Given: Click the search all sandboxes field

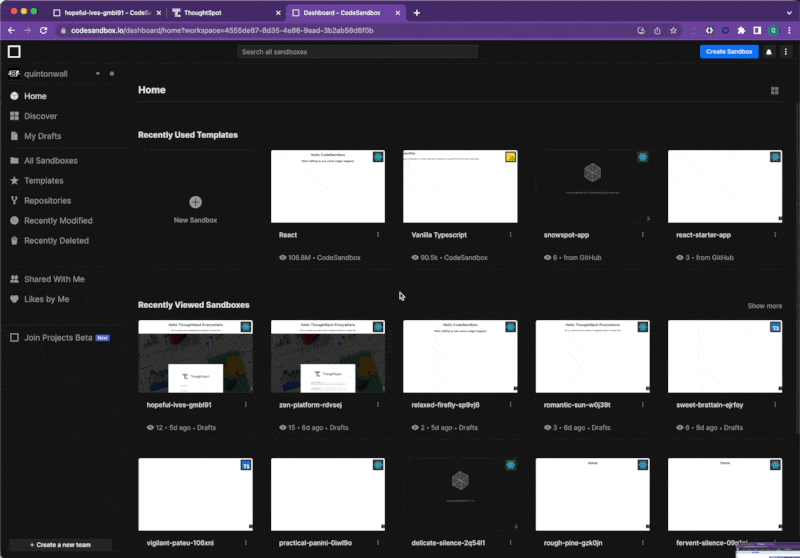Looking at the screenshot, I should point(357,51).
